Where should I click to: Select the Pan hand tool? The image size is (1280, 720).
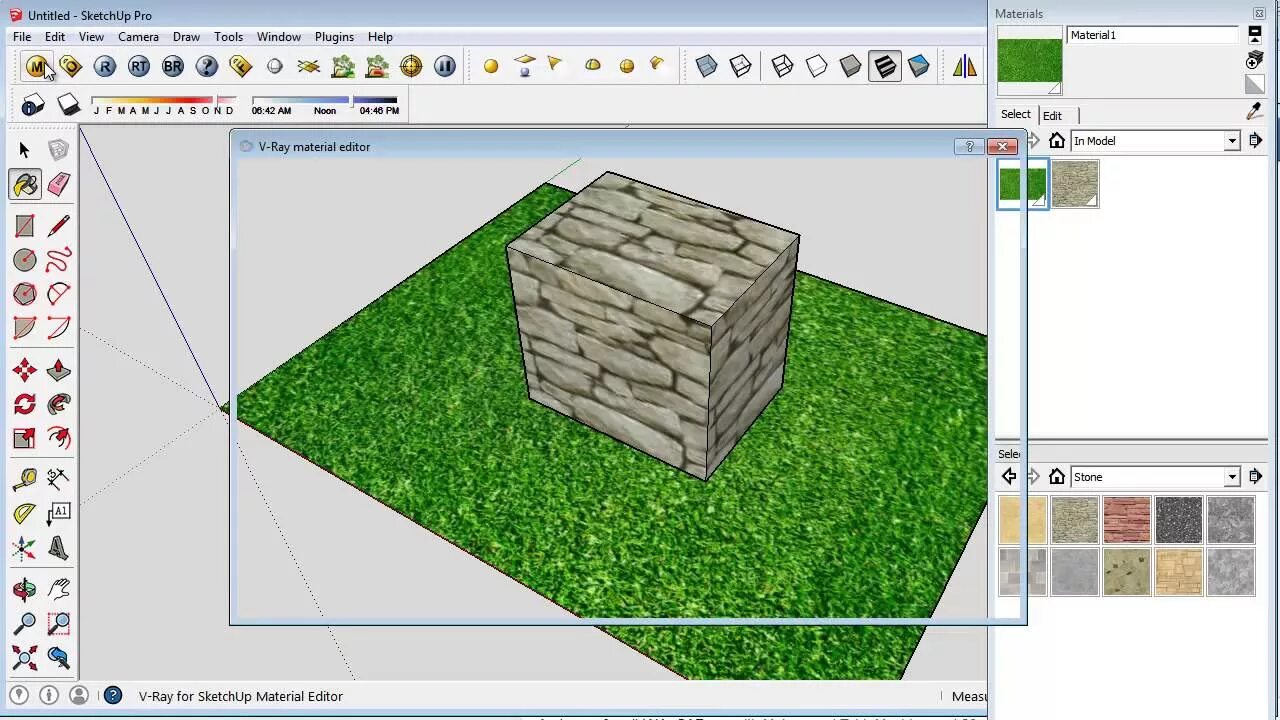pos(59,590)
